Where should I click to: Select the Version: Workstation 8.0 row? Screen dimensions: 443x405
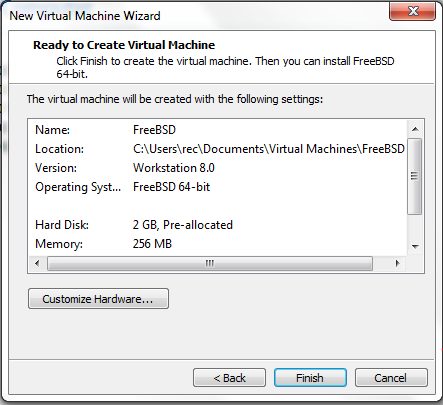[x=218, y=168]
